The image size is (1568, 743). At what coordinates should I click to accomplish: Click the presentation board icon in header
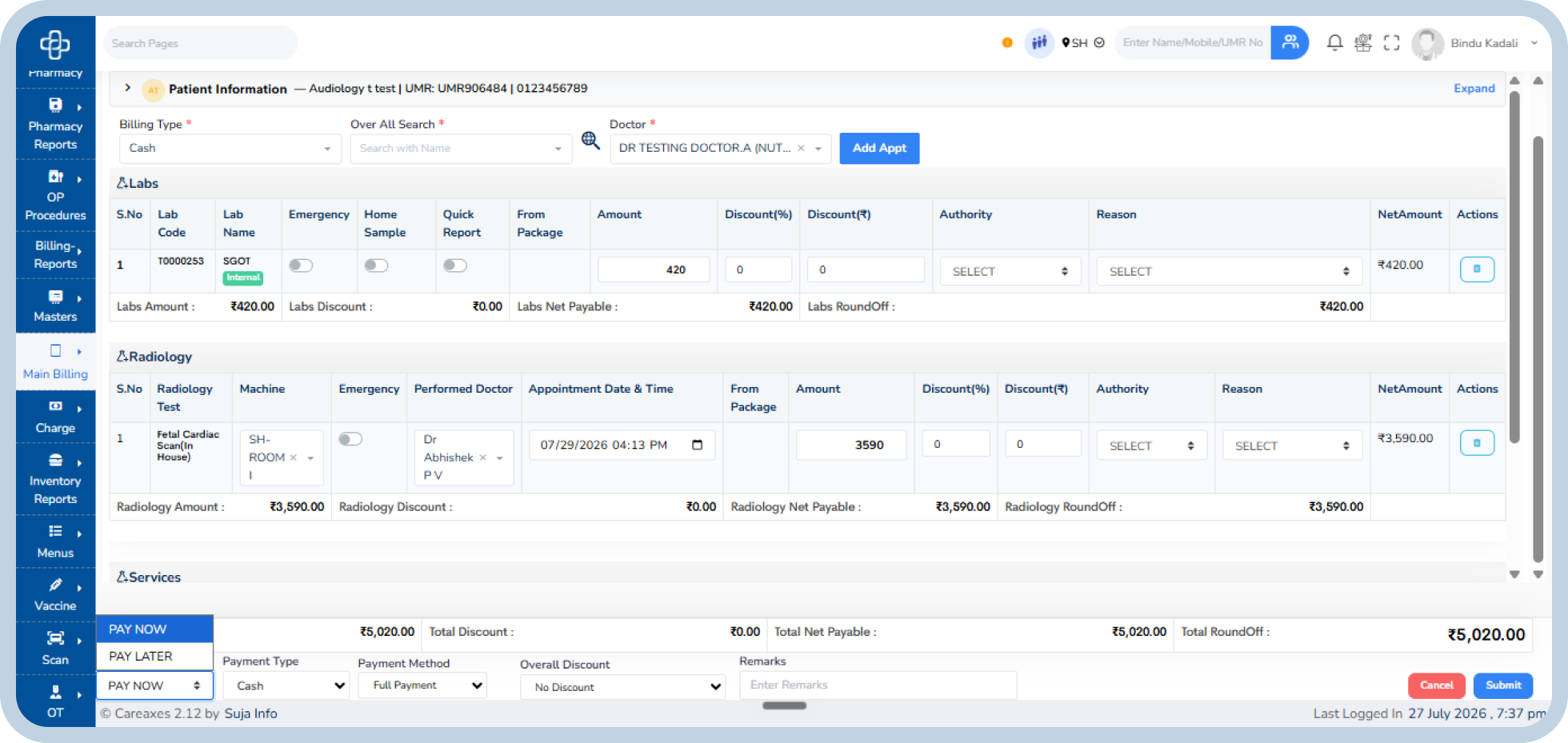pyautogui.click(x=1363, y=42)
